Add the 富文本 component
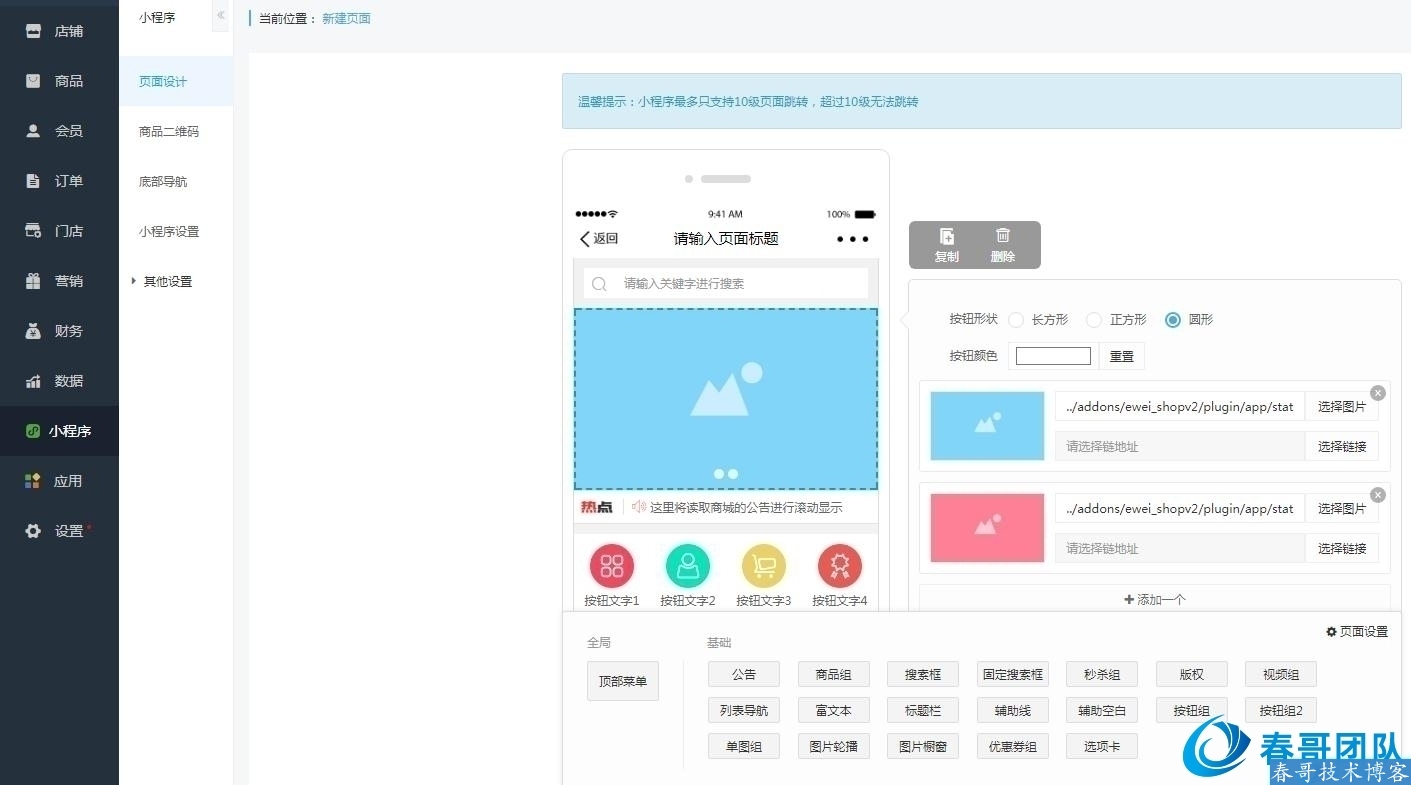The height and width of the screenshot is (785, 1411). point(834,710)
